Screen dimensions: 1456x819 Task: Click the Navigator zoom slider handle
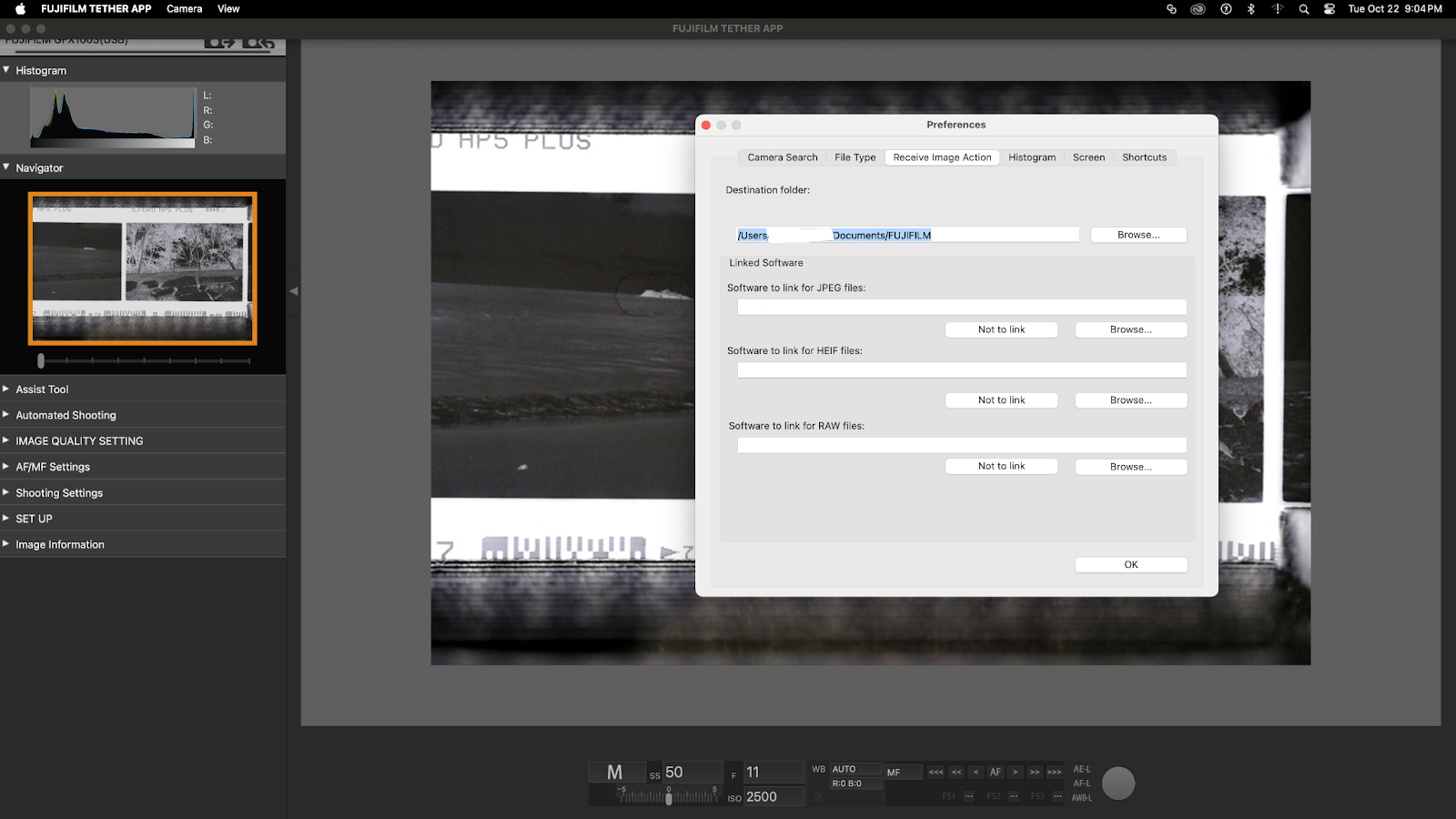41,360
